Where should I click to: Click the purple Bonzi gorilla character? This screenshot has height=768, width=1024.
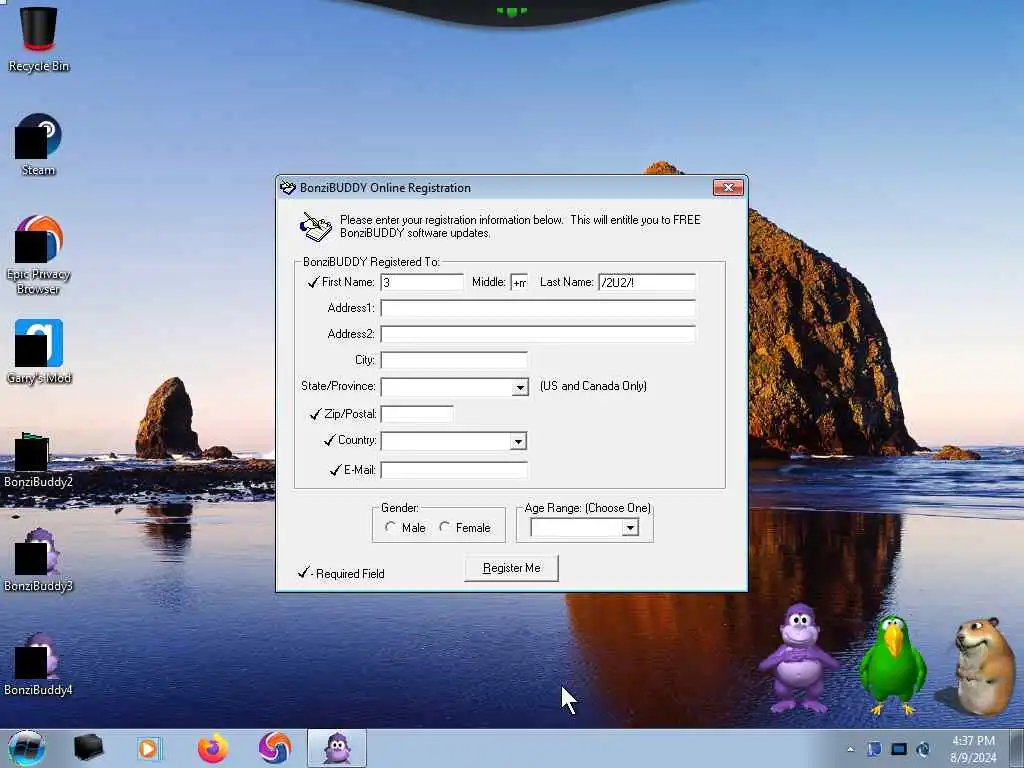(798, 658)
